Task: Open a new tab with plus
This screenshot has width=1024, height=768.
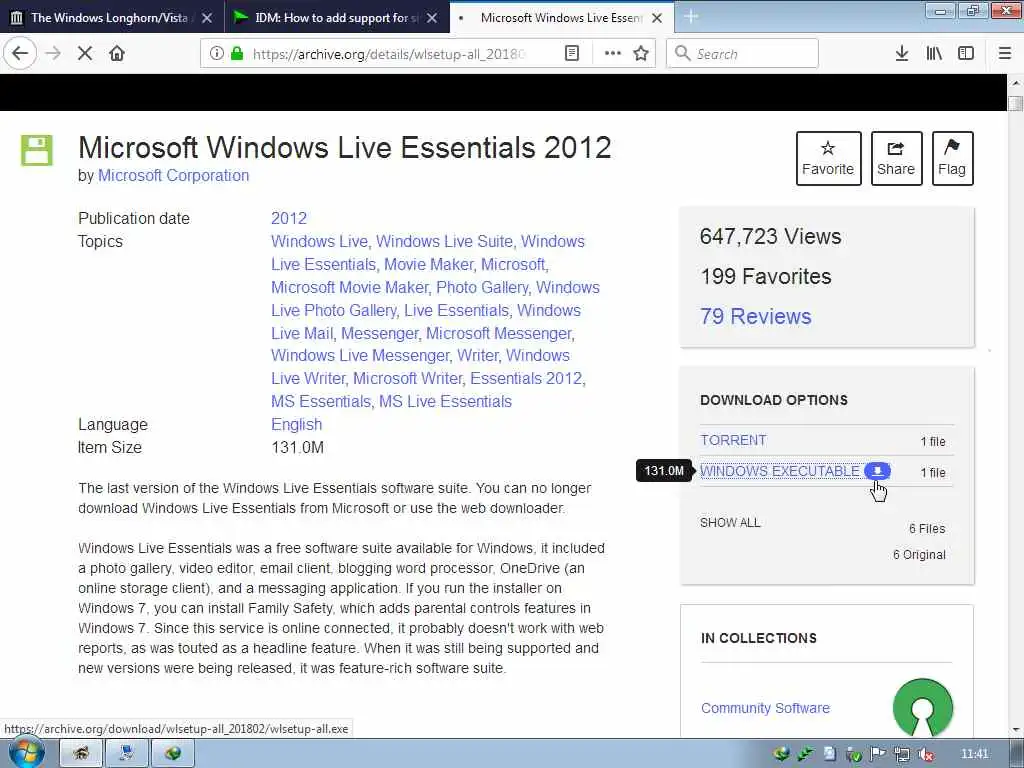Action: click(691, 18)
